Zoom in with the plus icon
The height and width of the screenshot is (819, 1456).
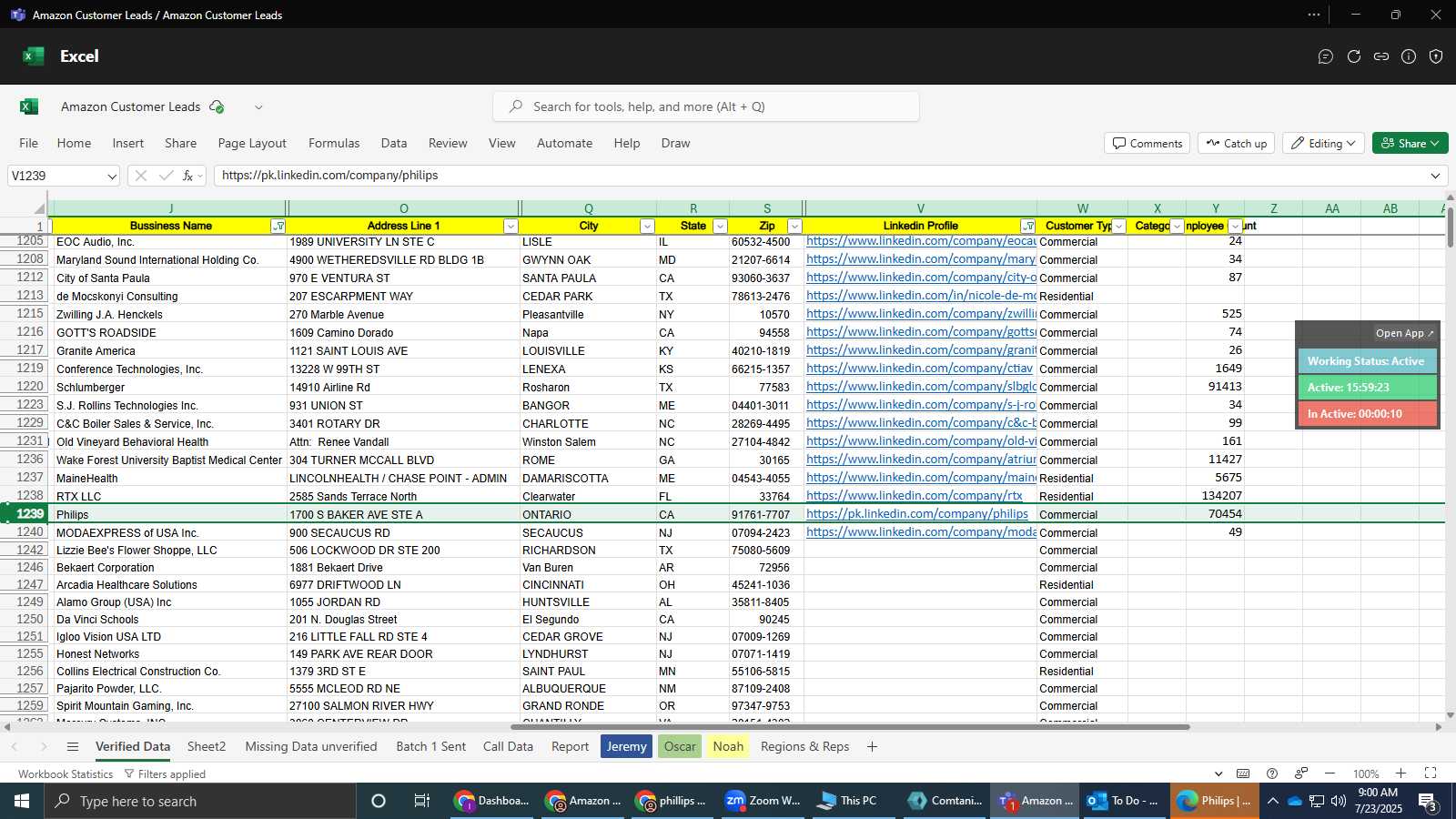(1401, 773)
